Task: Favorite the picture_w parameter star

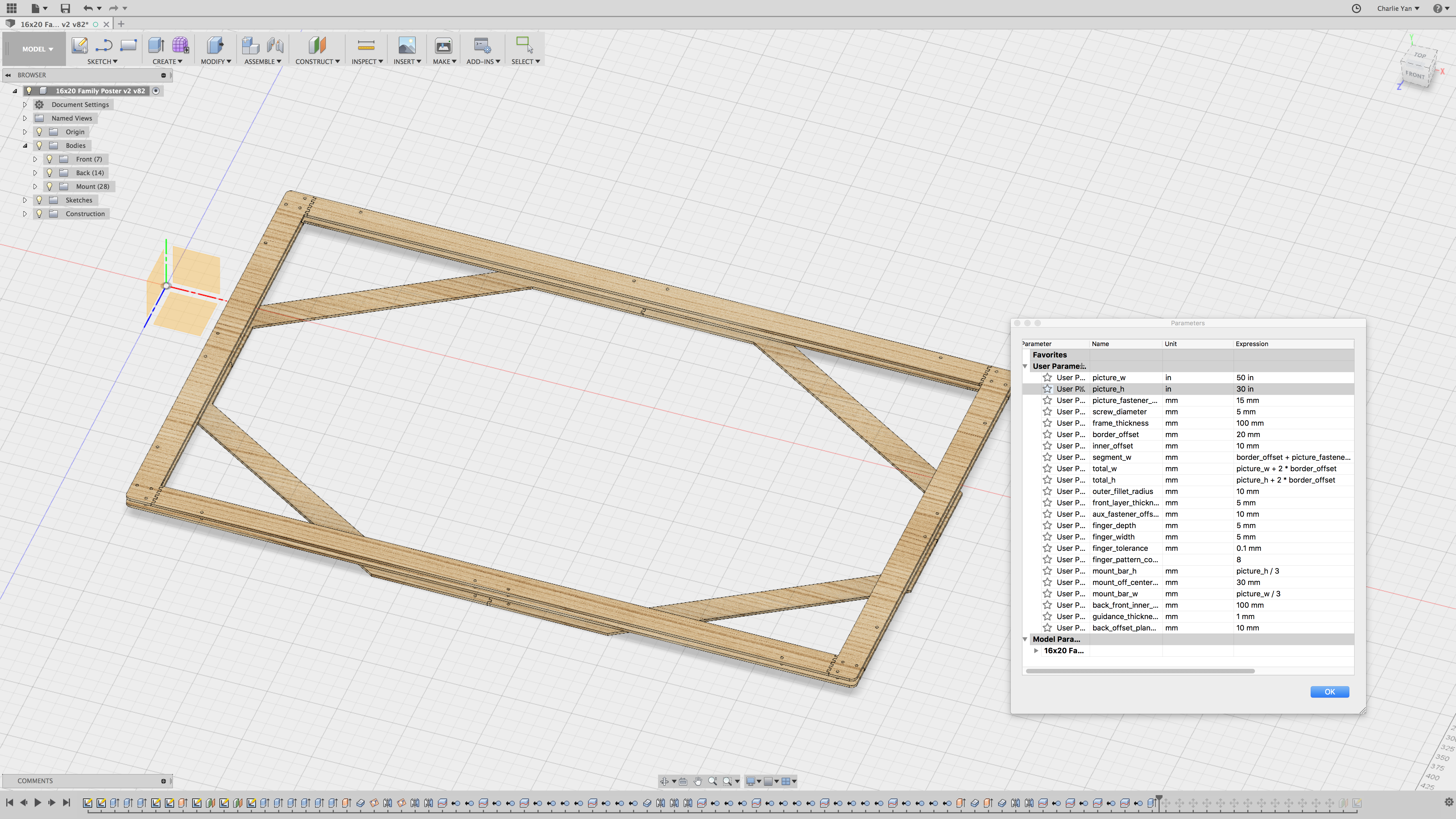Action: (1047, 377)
